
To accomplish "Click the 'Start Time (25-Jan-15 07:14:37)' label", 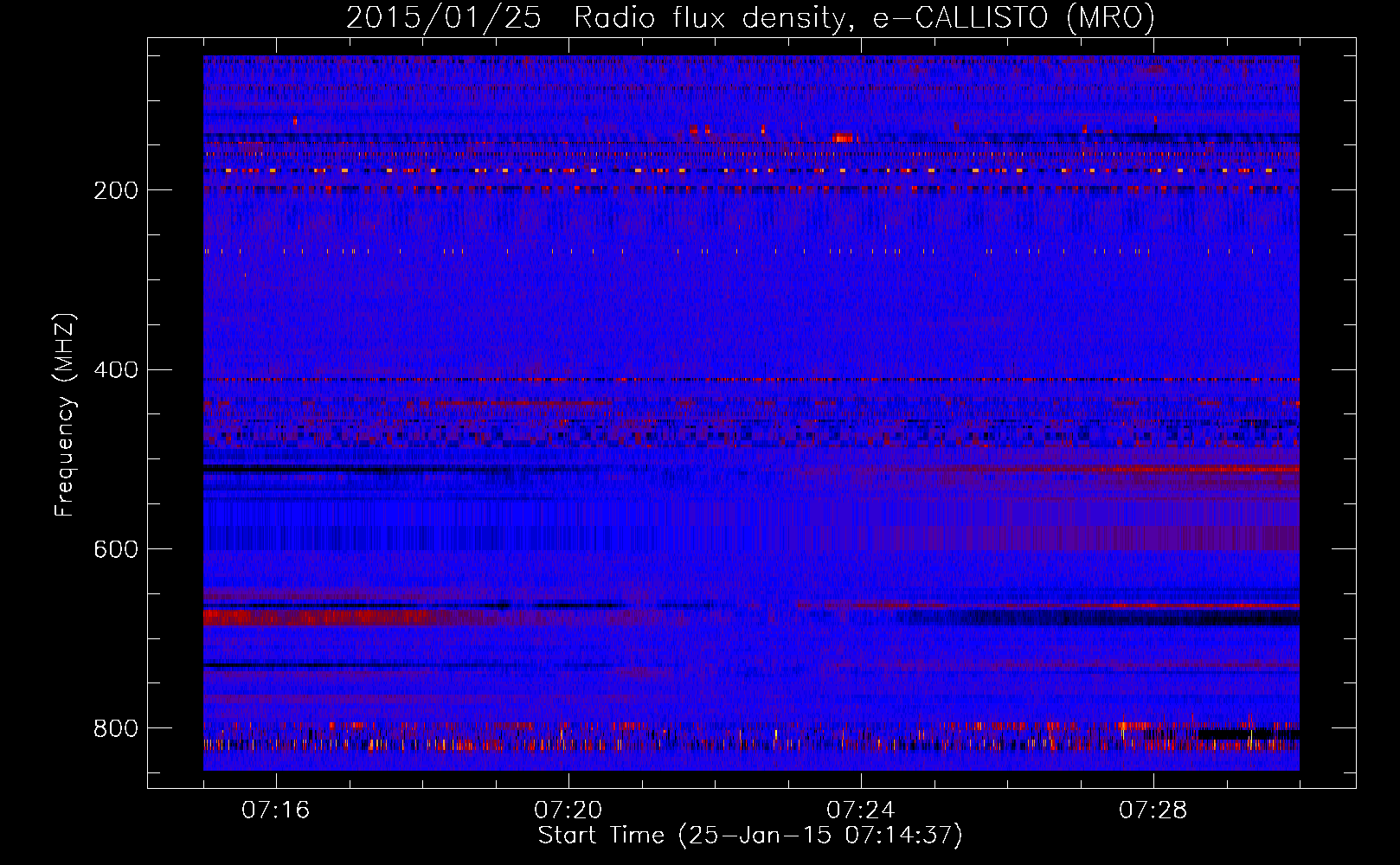I will [750, 836].
